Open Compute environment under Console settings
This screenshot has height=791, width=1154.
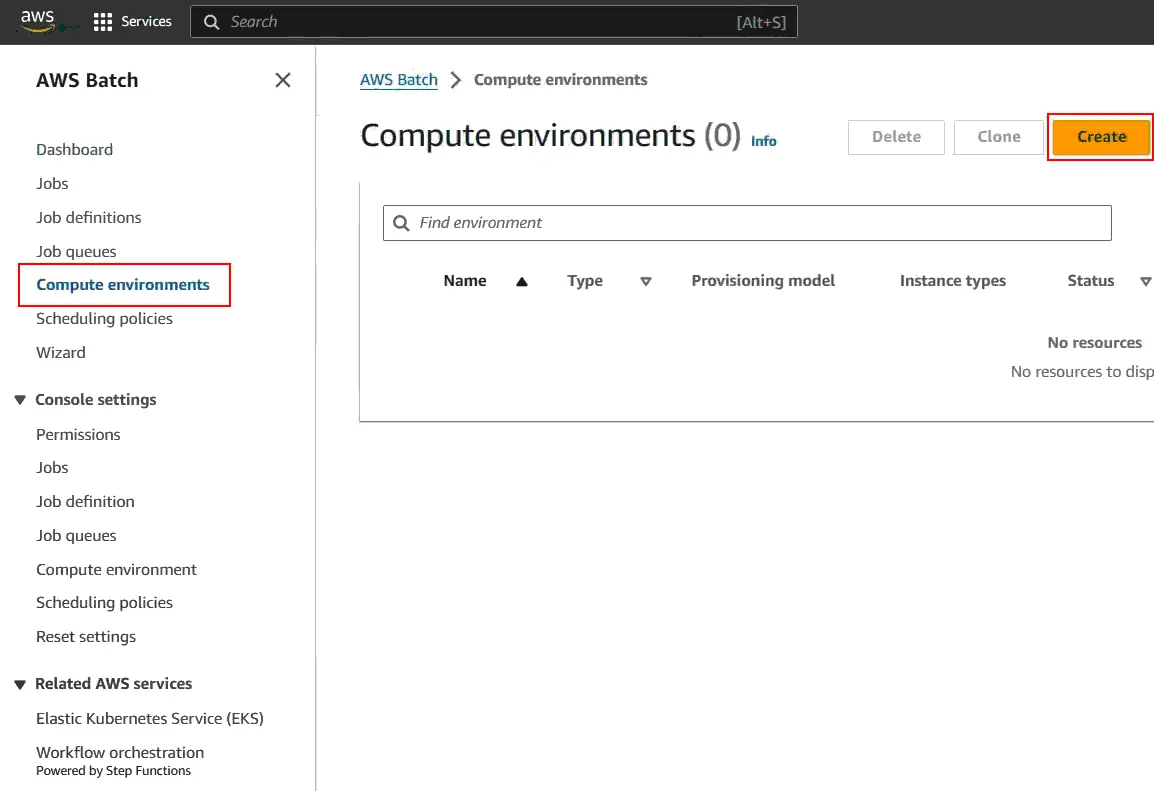pos(116,570)
